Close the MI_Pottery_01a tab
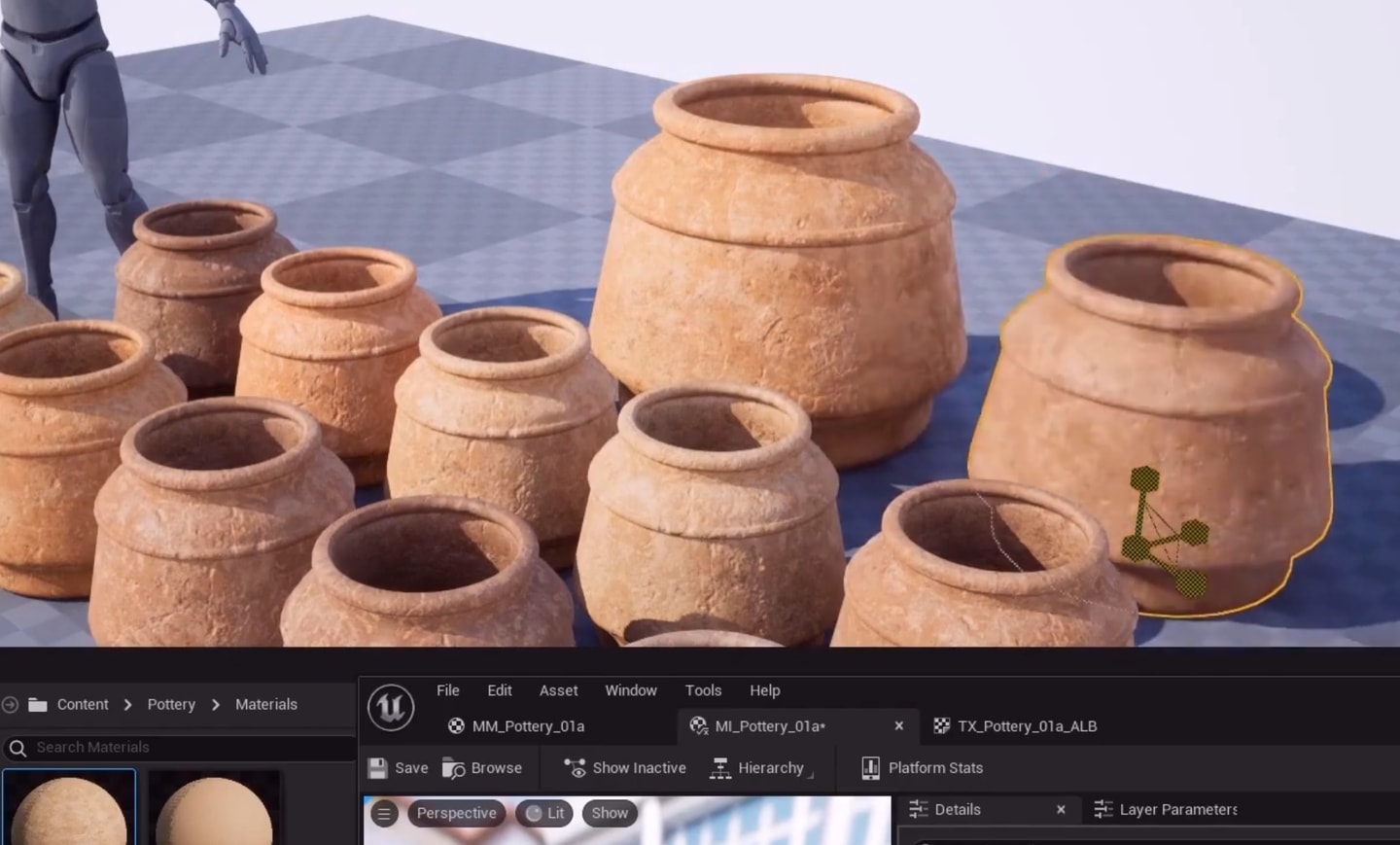This screenshot has width=1400, height=845. 899,726
